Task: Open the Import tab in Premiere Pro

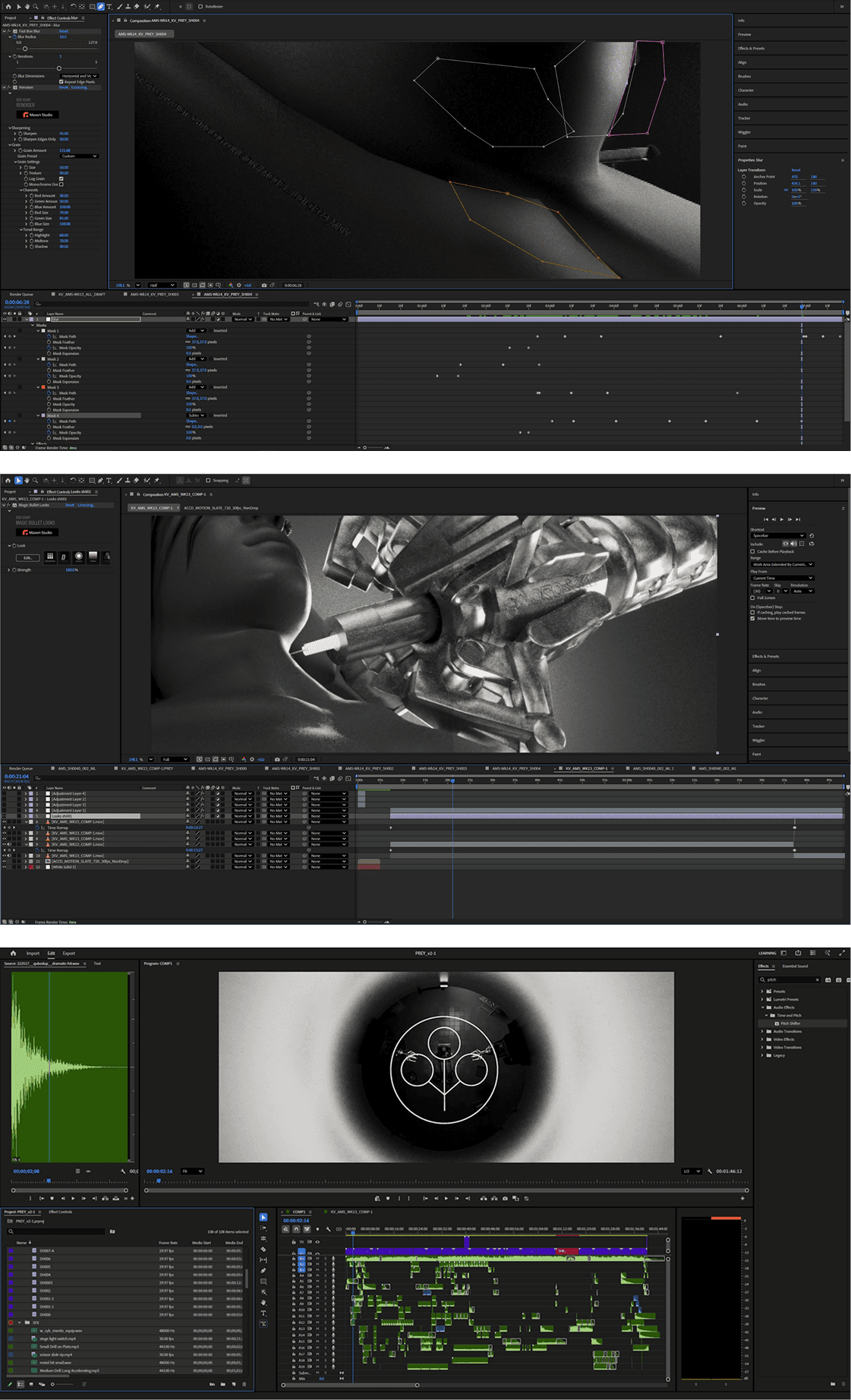Action: click(33, 953)
